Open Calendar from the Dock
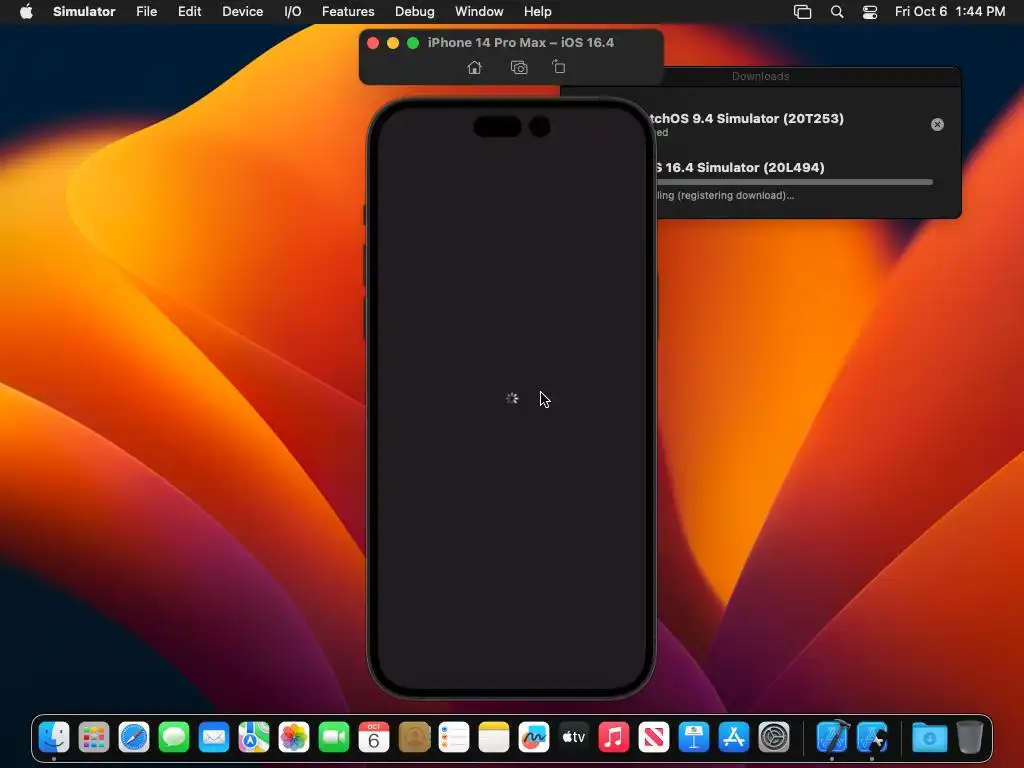The width and height of the screenshot is (1024, 768). point(374,737)
